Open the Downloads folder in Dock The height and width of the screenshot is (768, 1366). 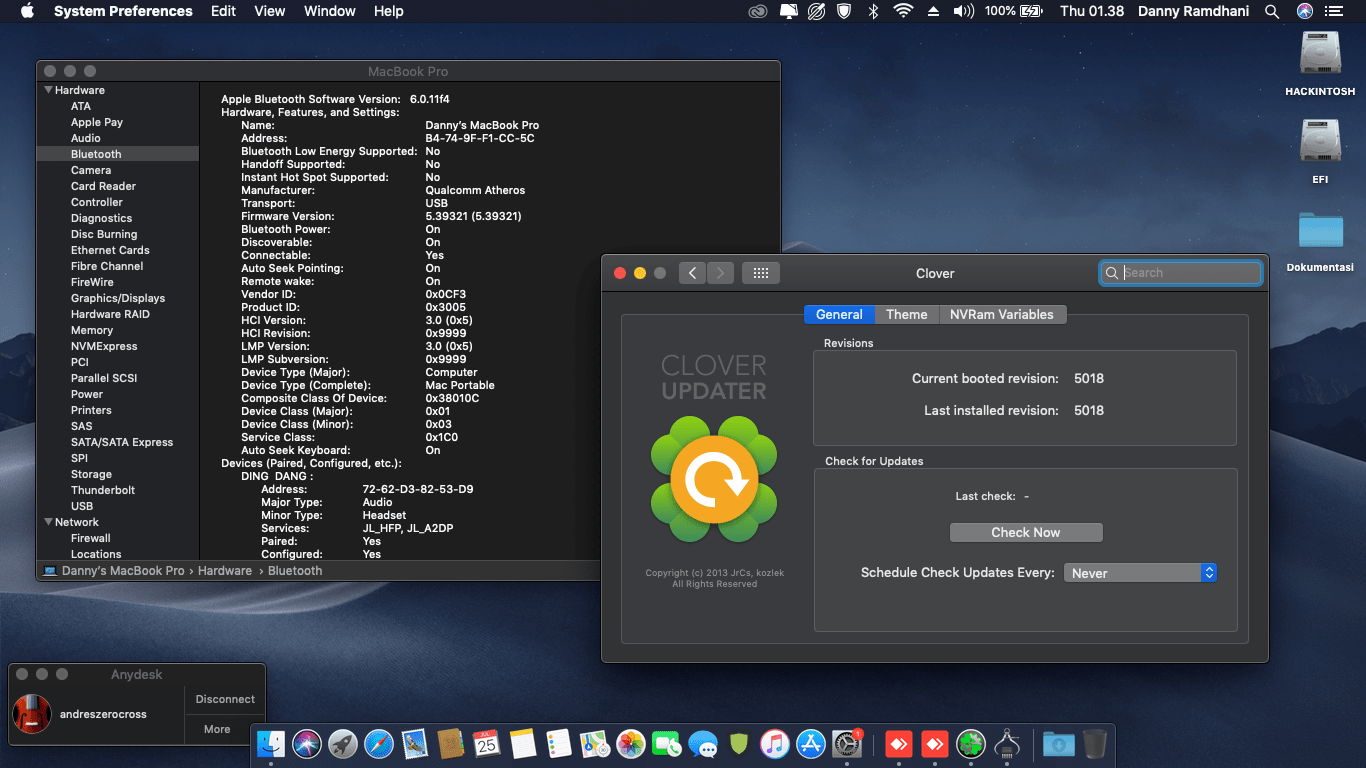tap(1058, 744)
